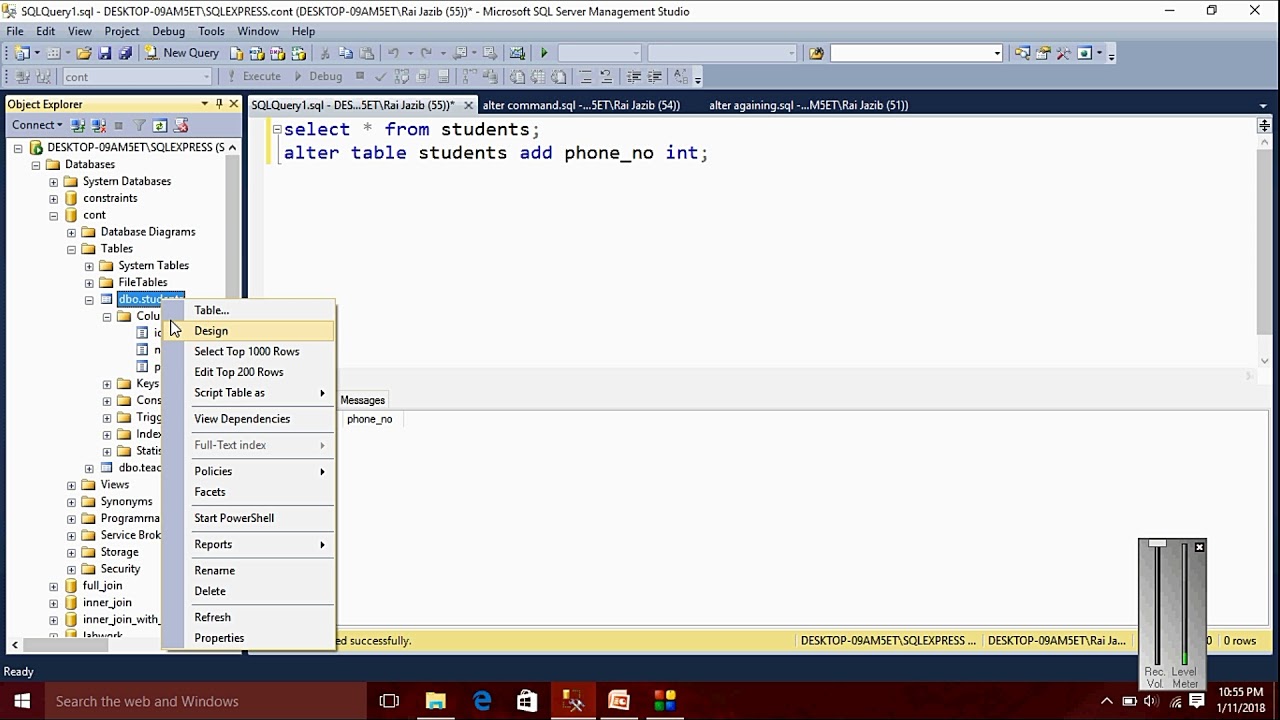Click the Undo arrow icon

(393, 53)
